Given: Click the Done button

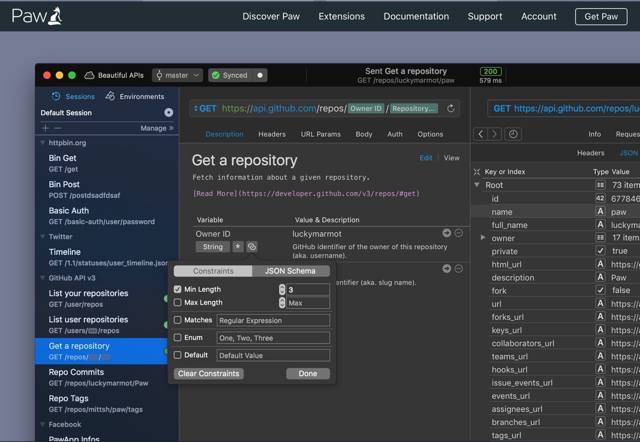Looking at the screenshot, I should pos(307,373).
